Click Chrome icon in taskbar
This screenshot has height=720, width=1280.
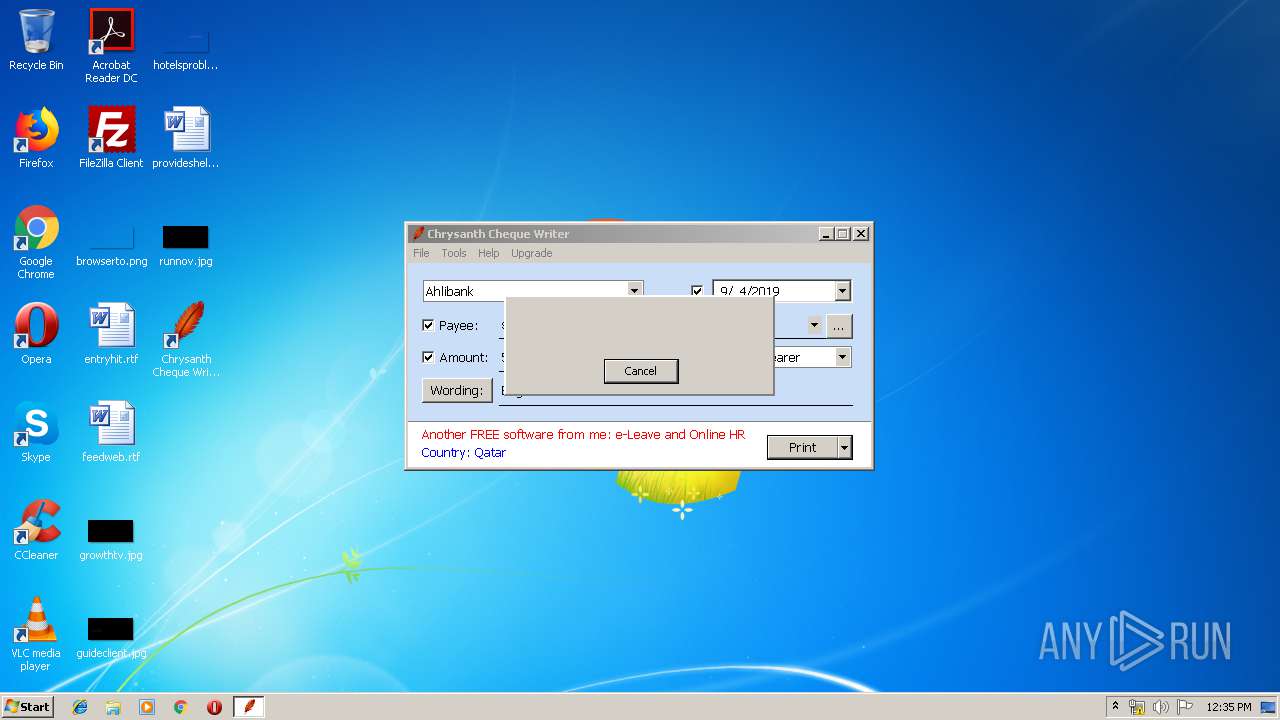(x=181, y=707)
